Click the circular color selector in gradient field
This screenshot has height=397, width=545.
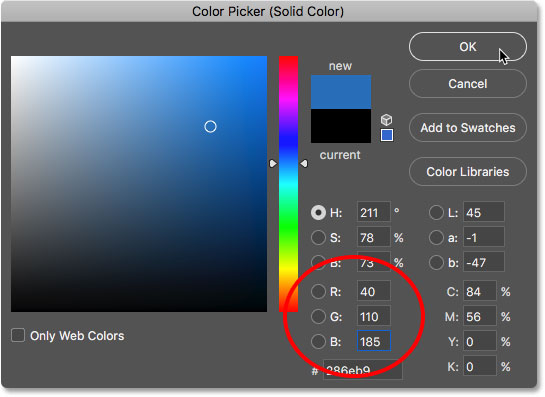210,127
